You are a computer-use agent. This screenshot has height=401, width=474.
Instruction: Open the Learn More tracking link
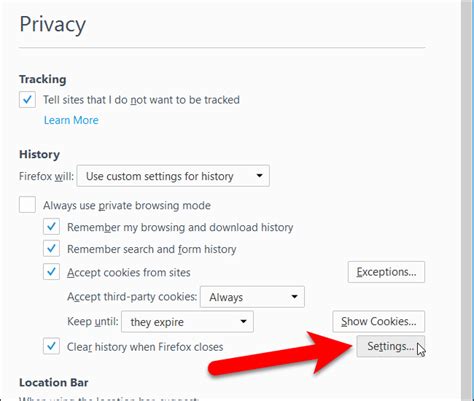(71, 120)
